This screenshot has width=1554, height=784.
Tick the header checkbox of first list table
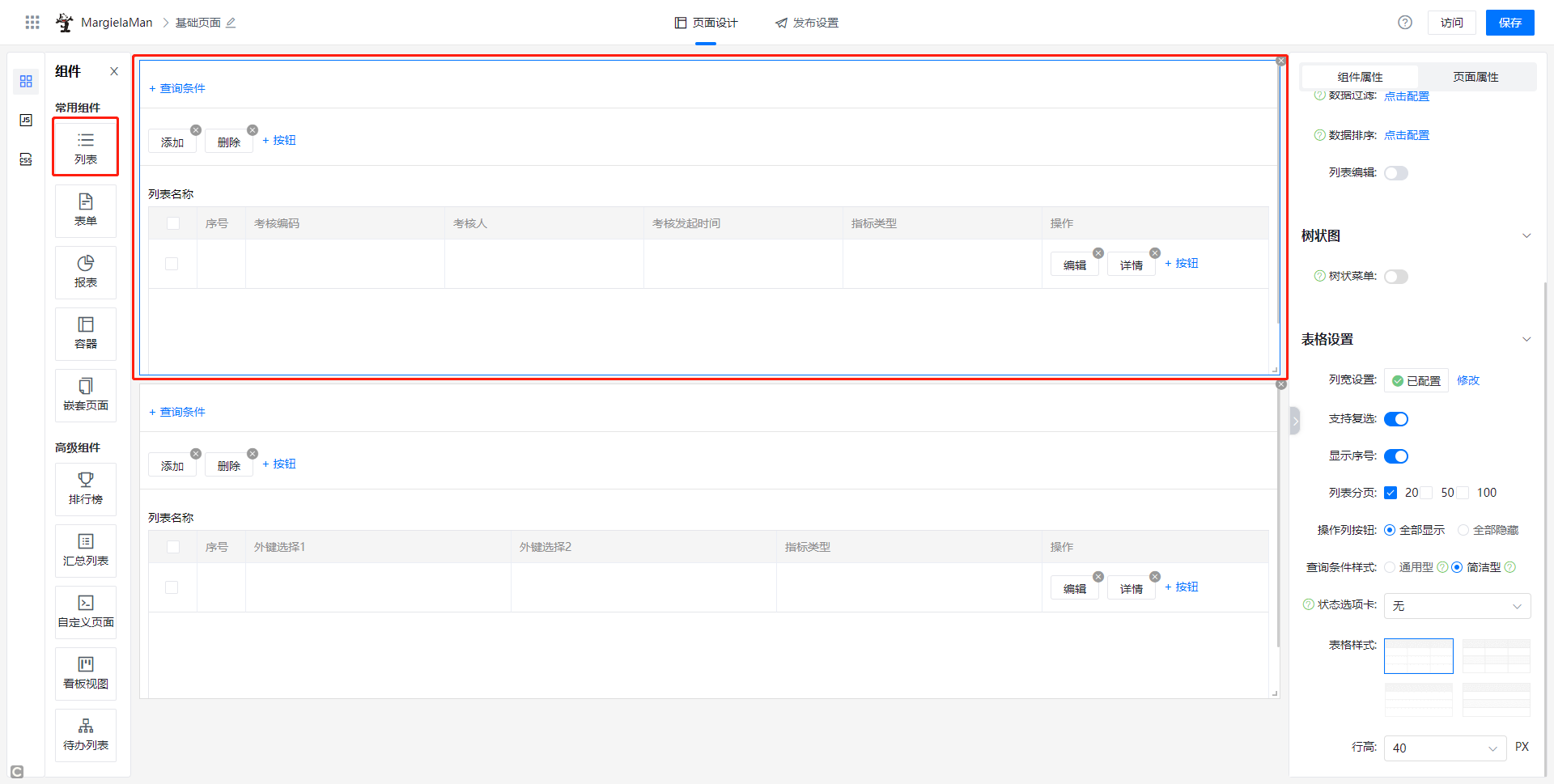click(173, 223)
